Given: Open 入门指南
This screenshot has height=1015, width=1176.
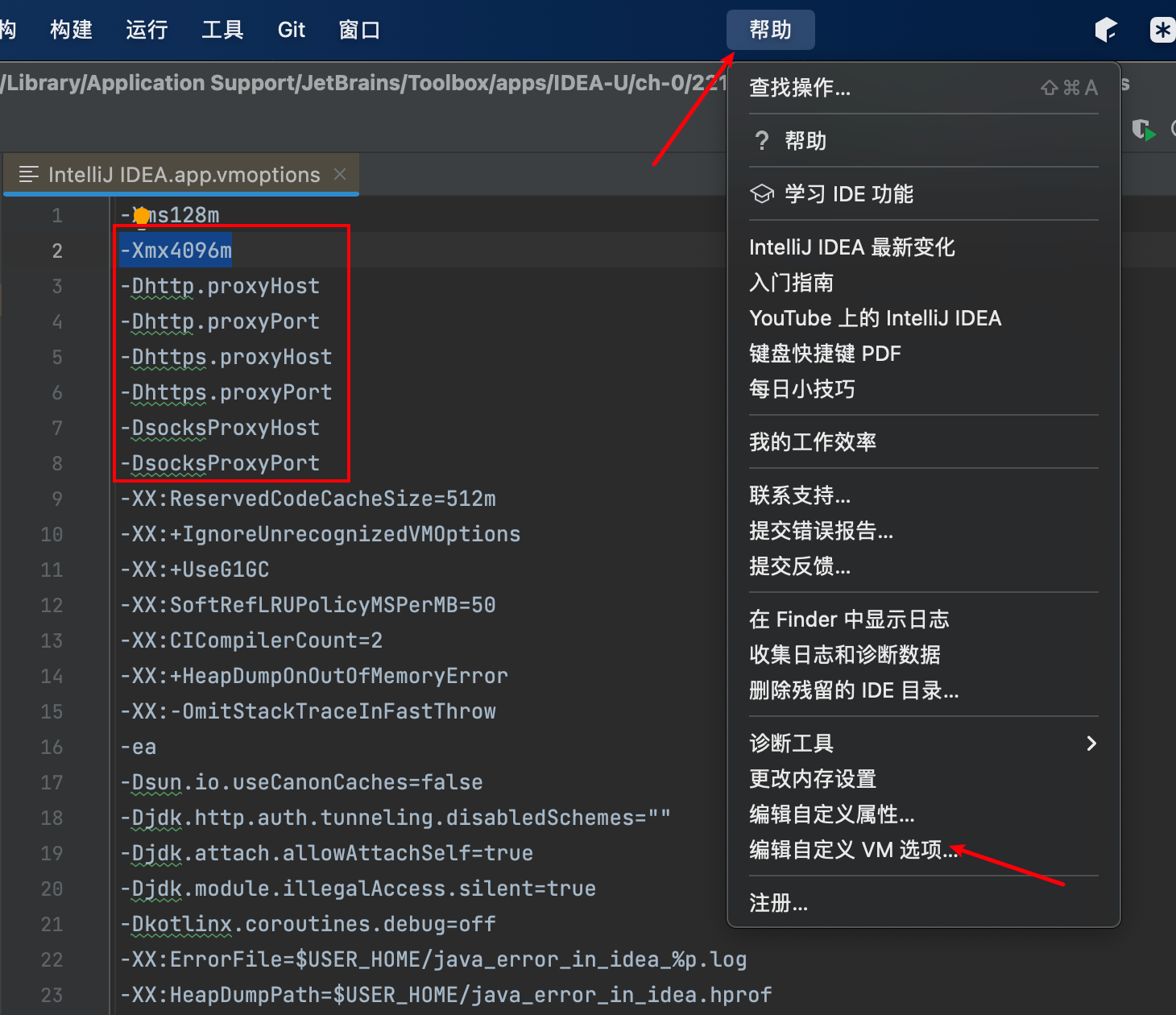Looking at the screenshot, I should coord(924,283).
